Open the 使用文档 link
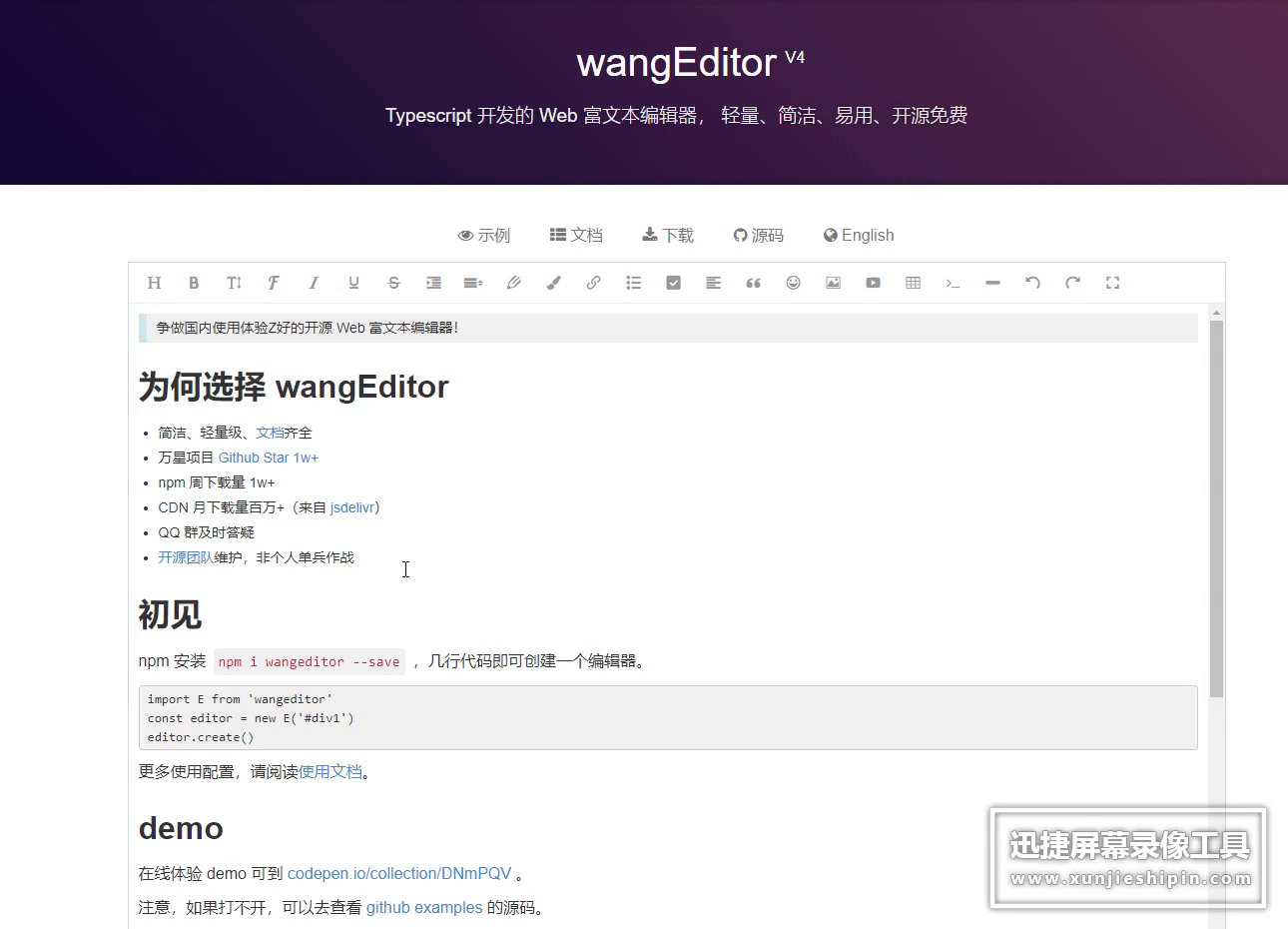1288x929 pixels. point(330,772)
